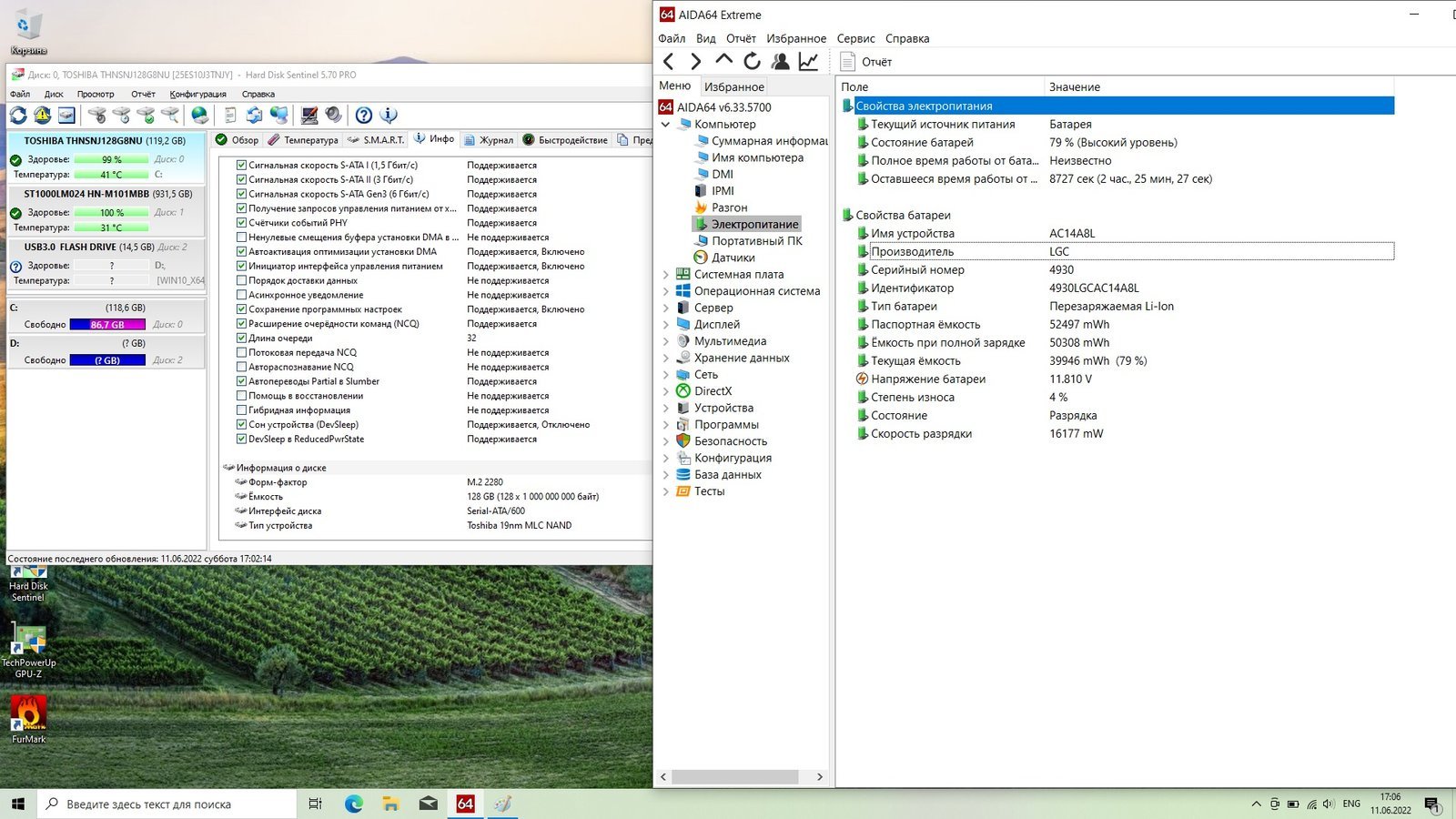Collapse the Компьютер tree node in AIDA64
1456x819 pixels.
click(x=665, y=125)
